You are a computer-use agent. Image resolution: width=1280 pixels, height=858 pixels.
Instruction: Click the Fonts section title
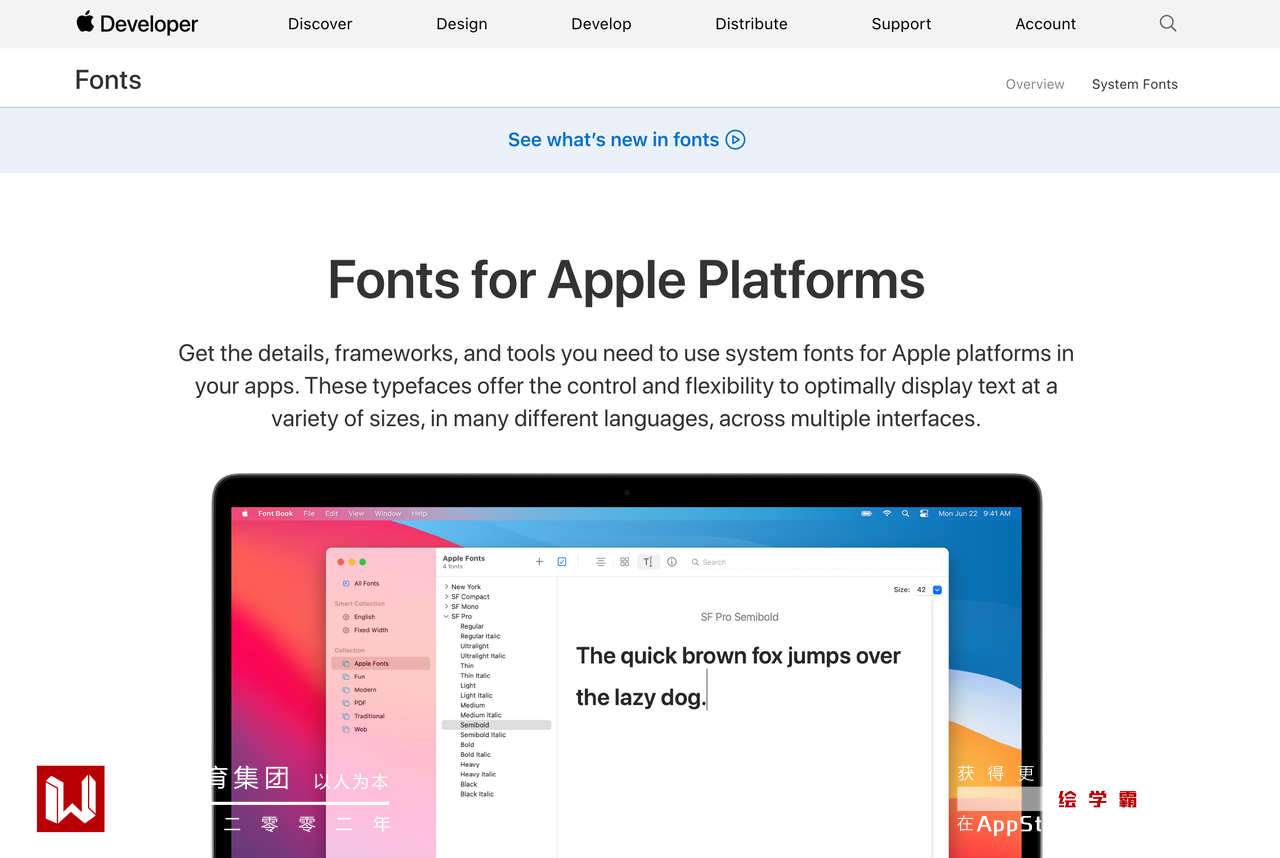coord(108,80)
